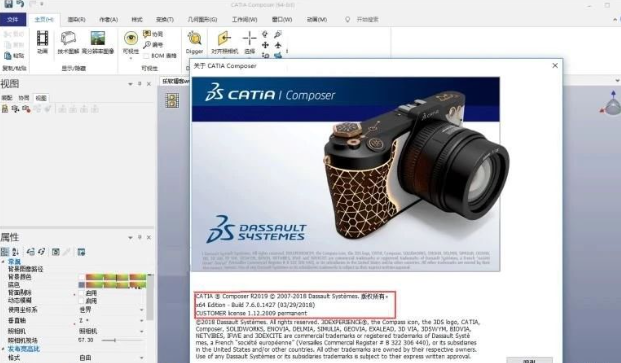Click the Save icon in quick access toolbar
The image size is (621, 363).
pos(8,4)
